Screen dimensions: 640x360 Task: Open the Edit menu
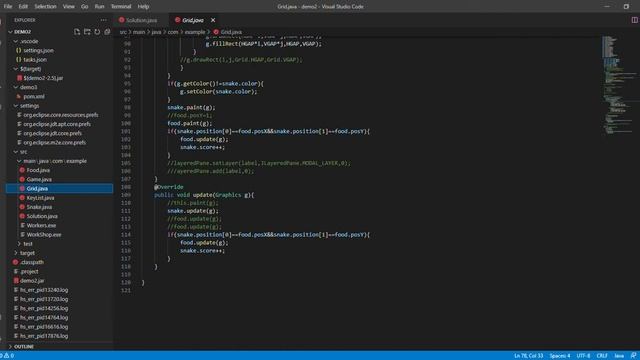pyautogui.click(x=23, y=7)
